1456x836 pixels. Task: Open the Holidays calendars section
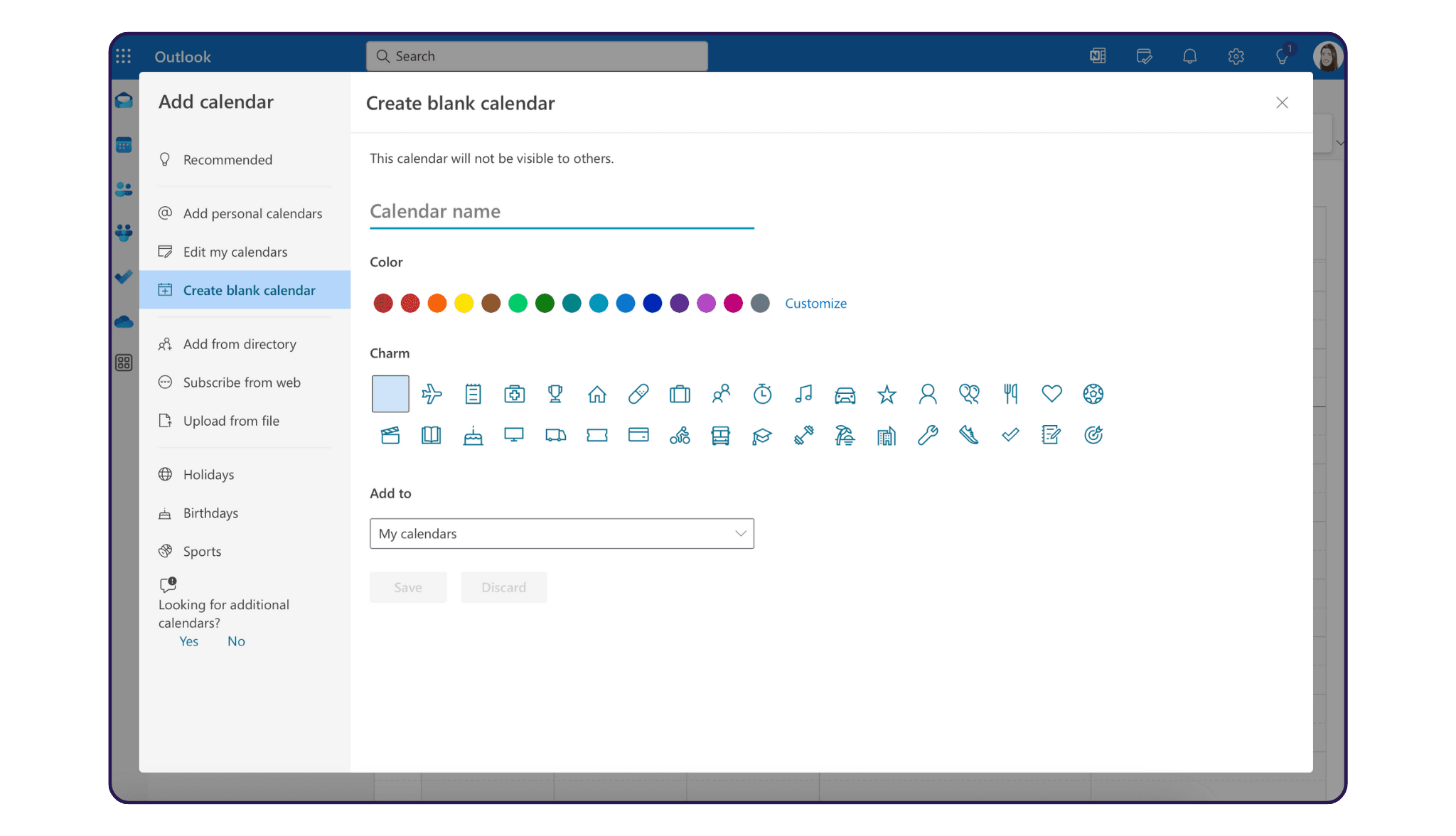pos(245,474)
